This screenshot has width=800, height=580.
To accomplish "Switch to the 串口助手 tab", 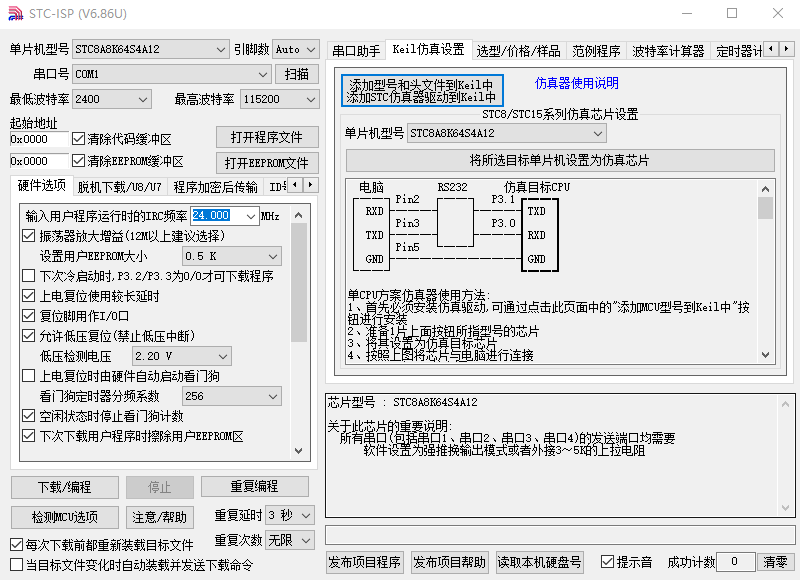I will [x=356, y=51].
